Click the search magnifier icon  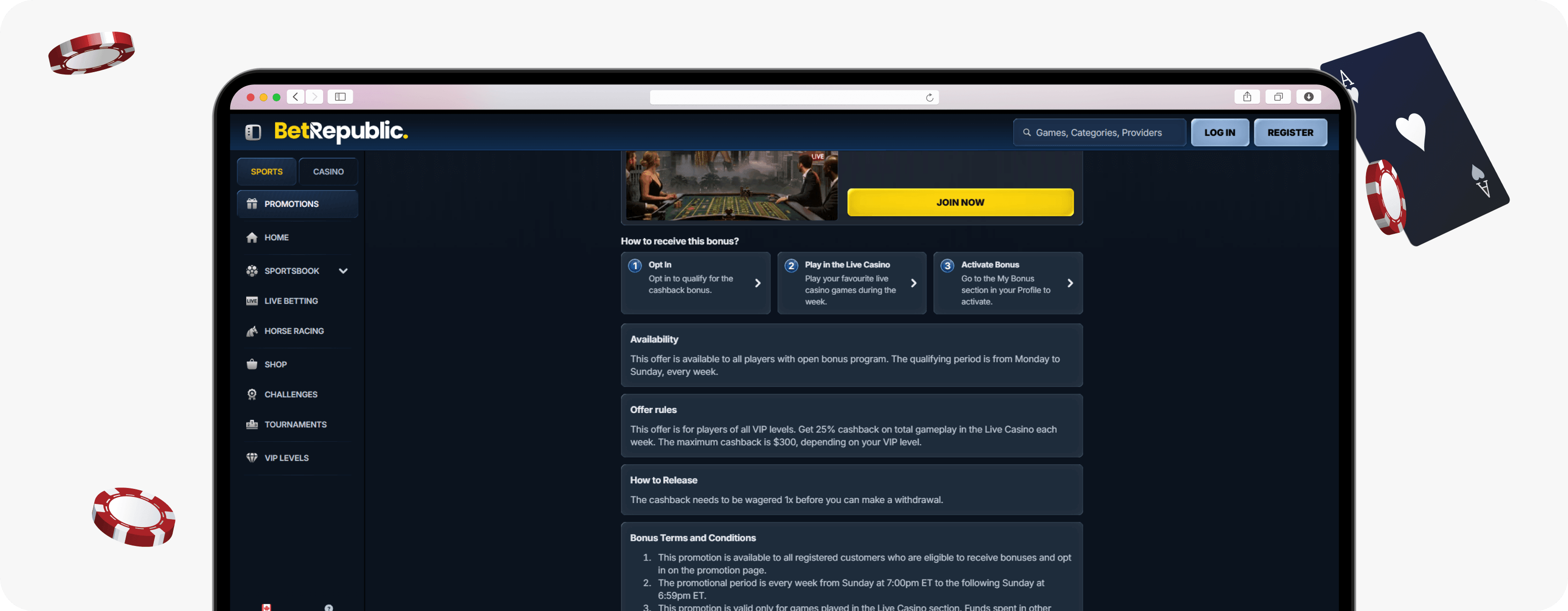[x=1027, y=132]
